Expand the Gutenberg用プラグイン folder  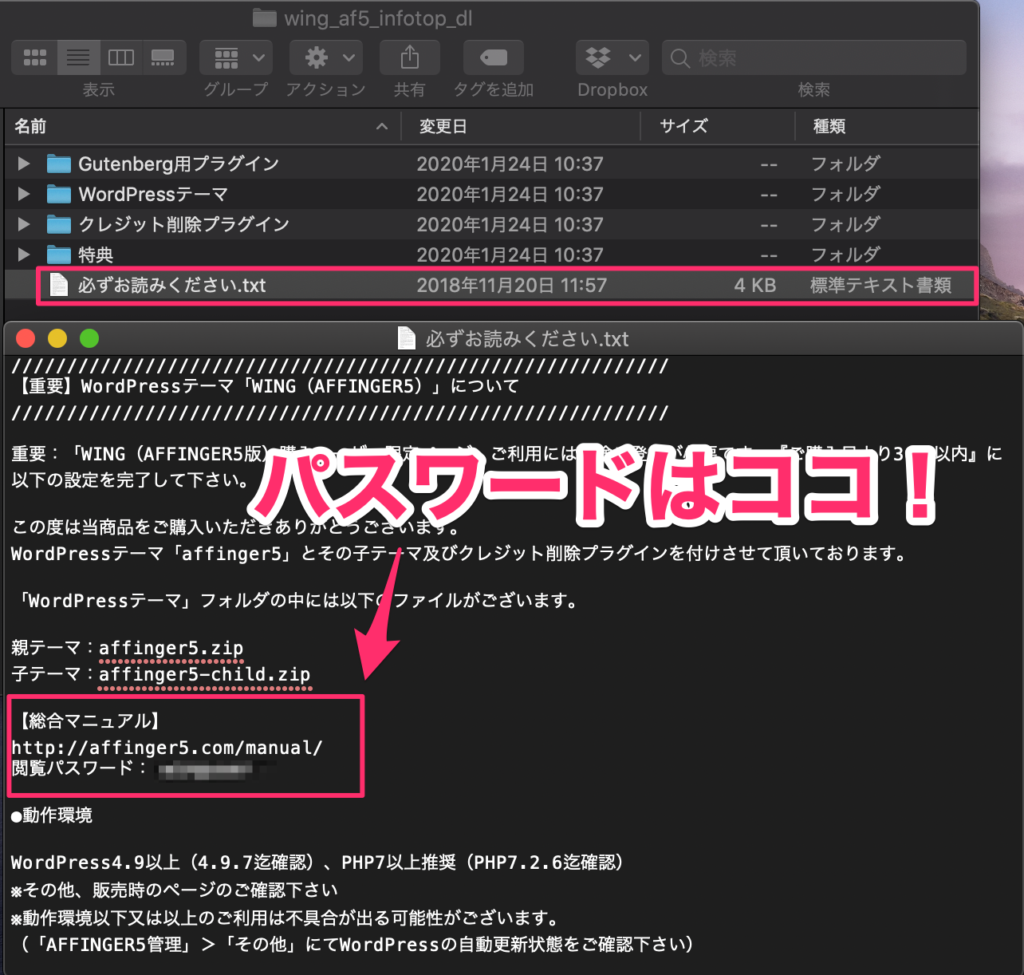[24, 163]
